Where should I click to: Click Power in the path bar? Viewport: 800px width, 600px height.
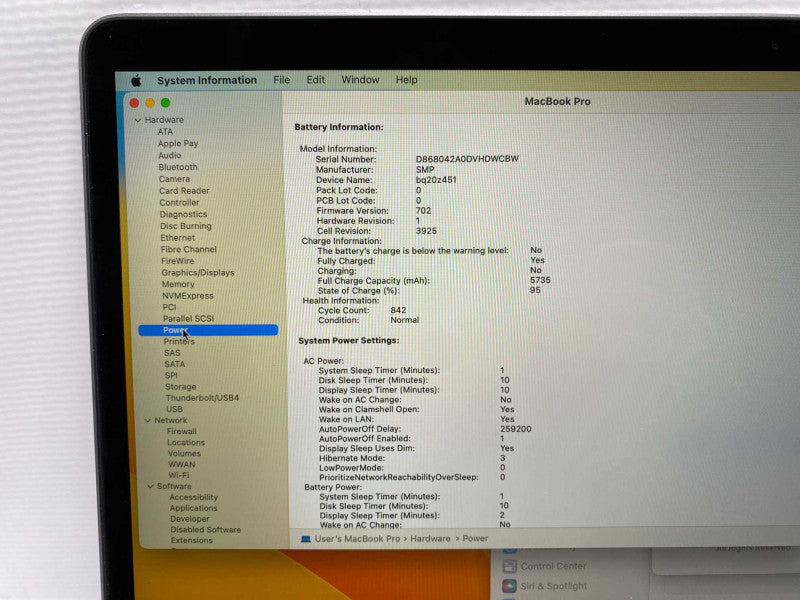pyautogui.click(x=475, y=538)
